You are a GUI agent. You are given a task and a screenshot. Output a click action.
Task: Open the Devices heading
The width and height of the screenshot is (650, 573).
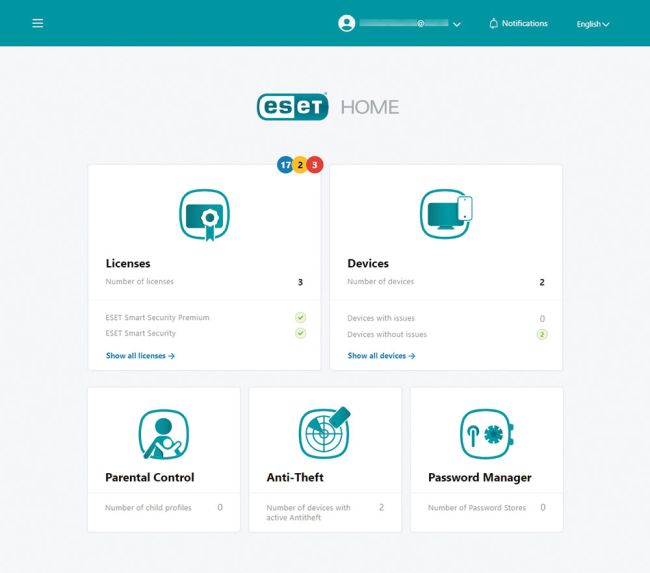pyautogui.click(x=368, y=264)
